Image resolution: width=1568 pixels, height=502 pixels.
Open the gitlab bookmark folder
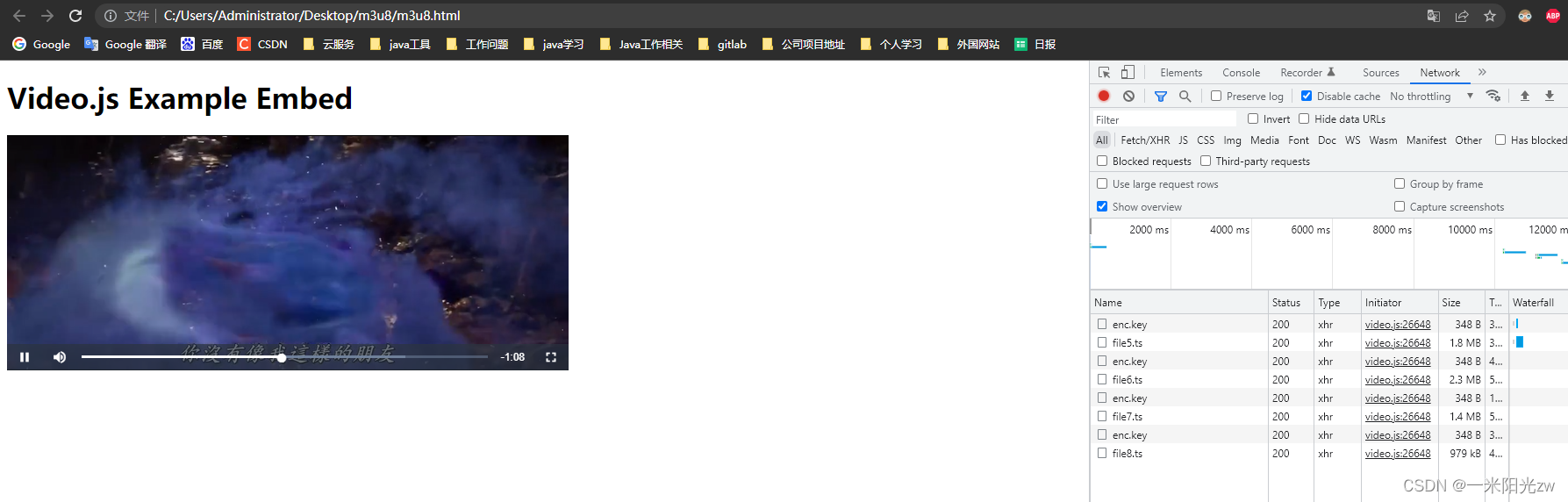722,44
